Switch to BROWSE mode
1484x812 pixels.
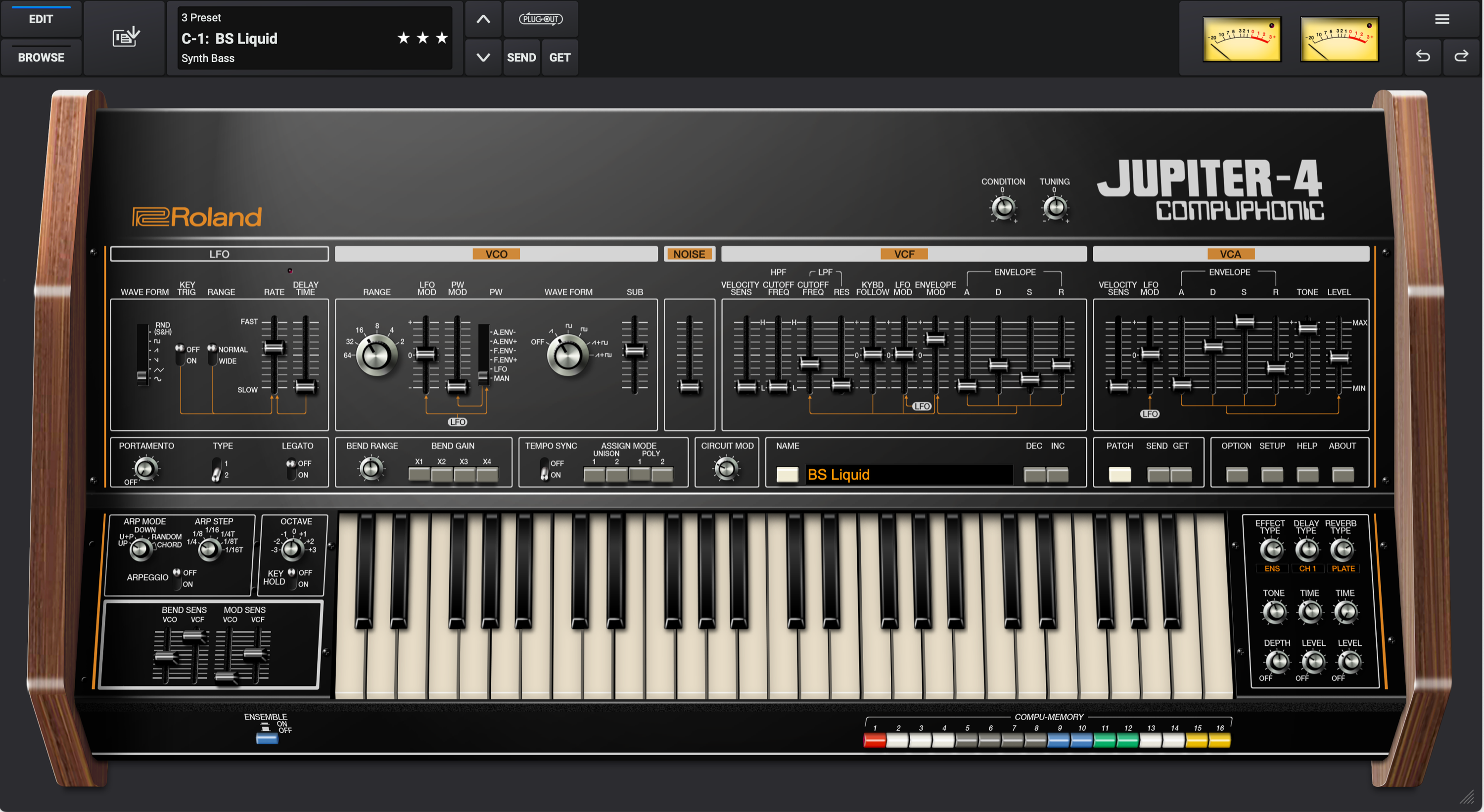click(x=41, y=57)
